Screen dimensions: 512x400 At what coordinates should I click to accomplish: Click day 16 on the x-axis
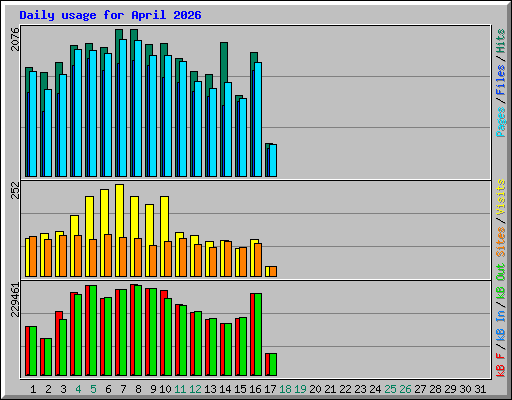click(255, 389)
